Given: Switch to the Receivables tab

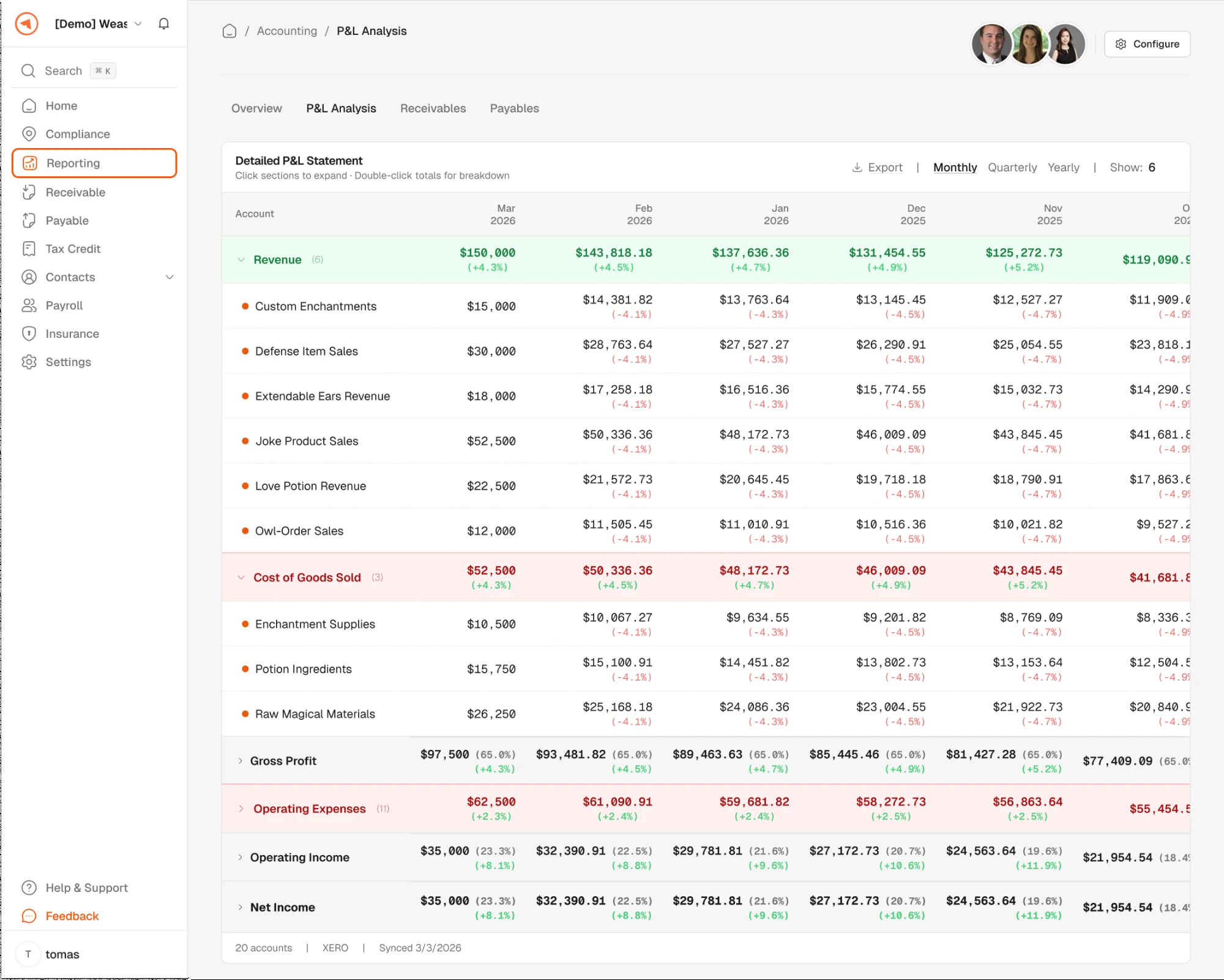Looking at the screenshot, I should pyautogui.click(x=433, y=108).
